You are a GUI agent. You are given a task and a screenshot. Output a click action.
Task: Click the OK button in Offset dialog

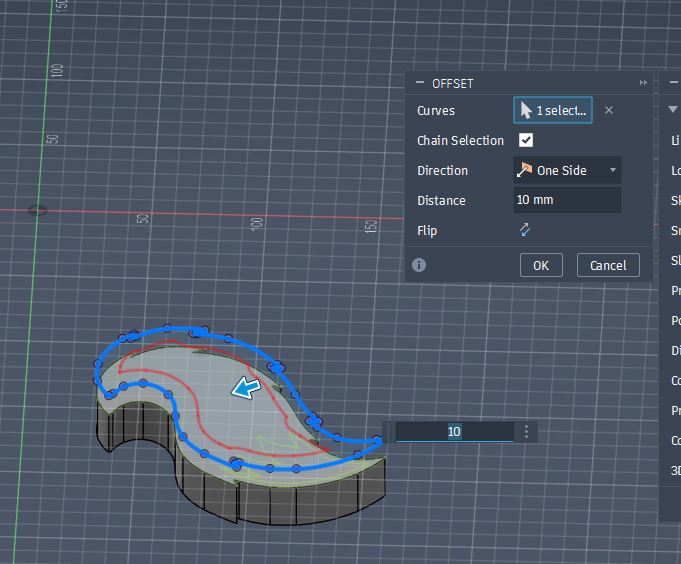(x=541, y=265)
